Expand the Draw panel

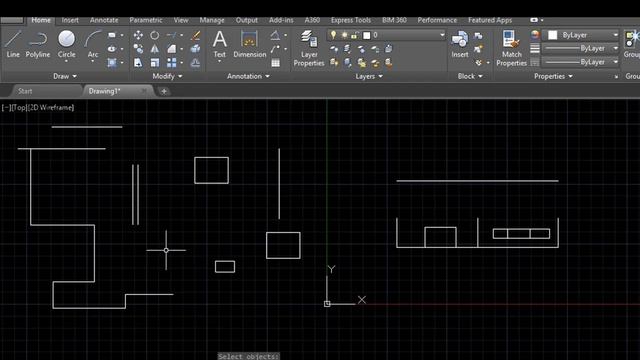(x=65, y=76)
